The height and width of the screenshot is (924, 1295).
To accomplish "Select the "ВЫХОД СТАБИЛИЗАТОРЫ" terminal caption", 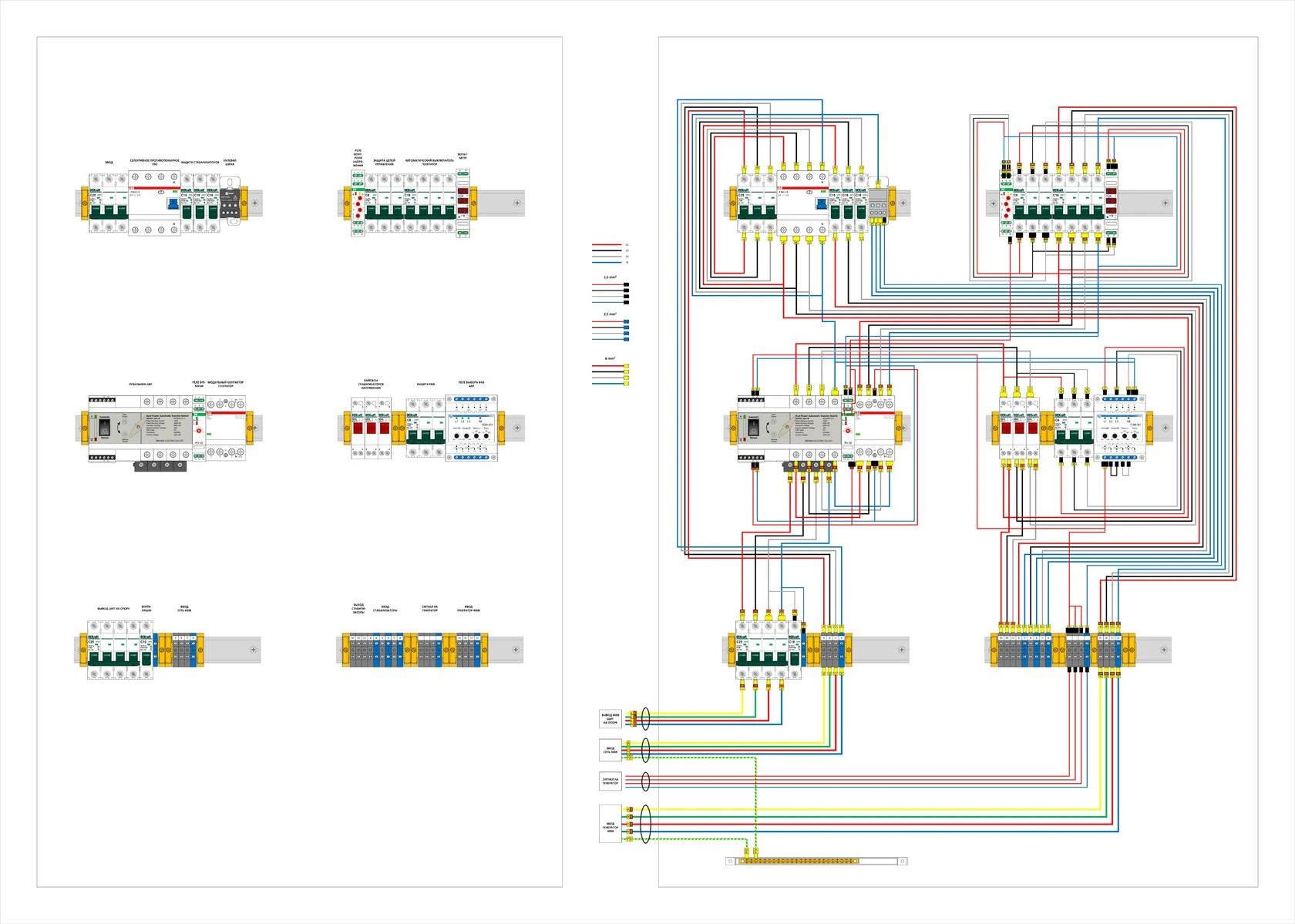I will coord(358,608).
